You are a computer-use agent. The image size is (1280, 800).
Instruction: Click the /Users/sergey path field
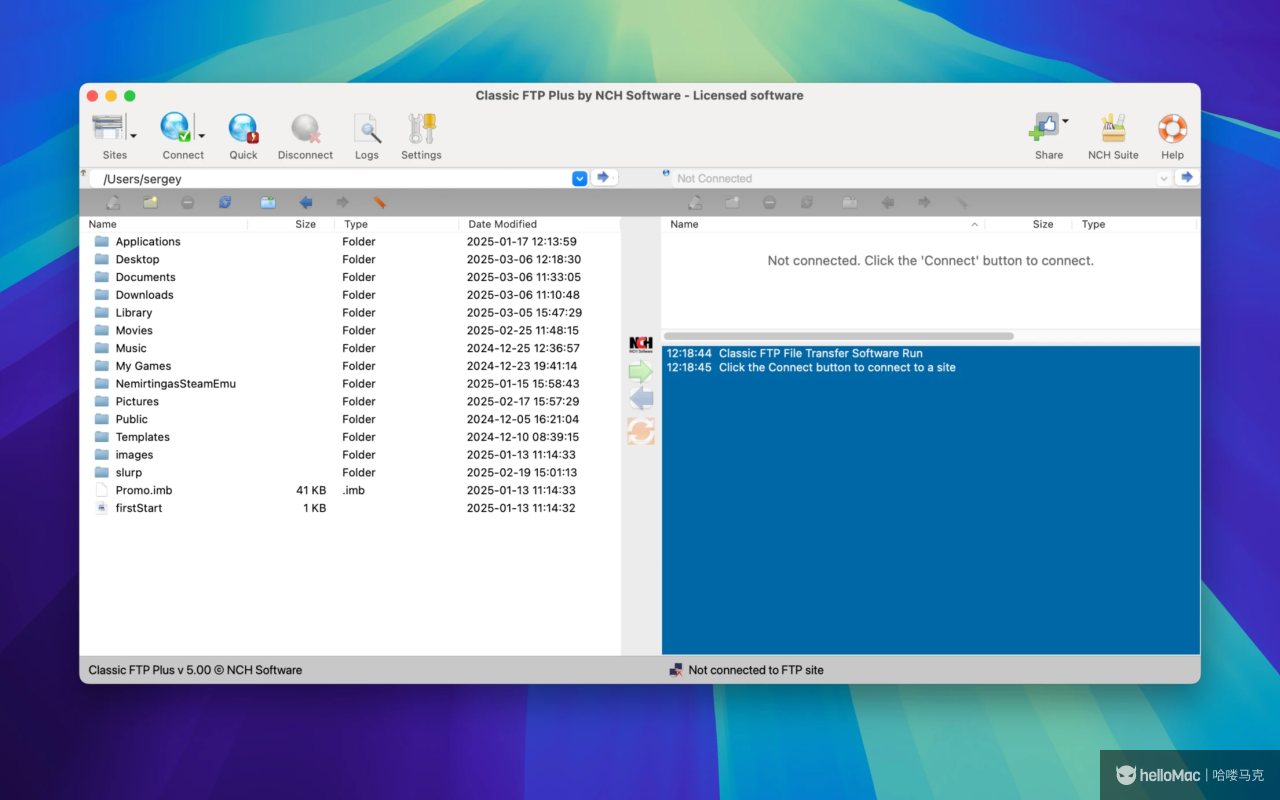(x=331, y=179)
